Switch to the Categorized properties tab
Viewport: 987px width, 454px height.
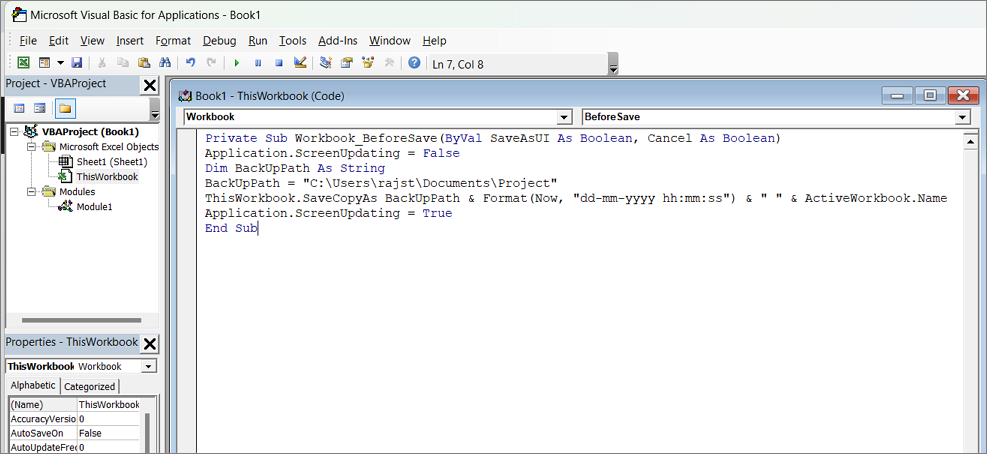(x=90, y=387)
